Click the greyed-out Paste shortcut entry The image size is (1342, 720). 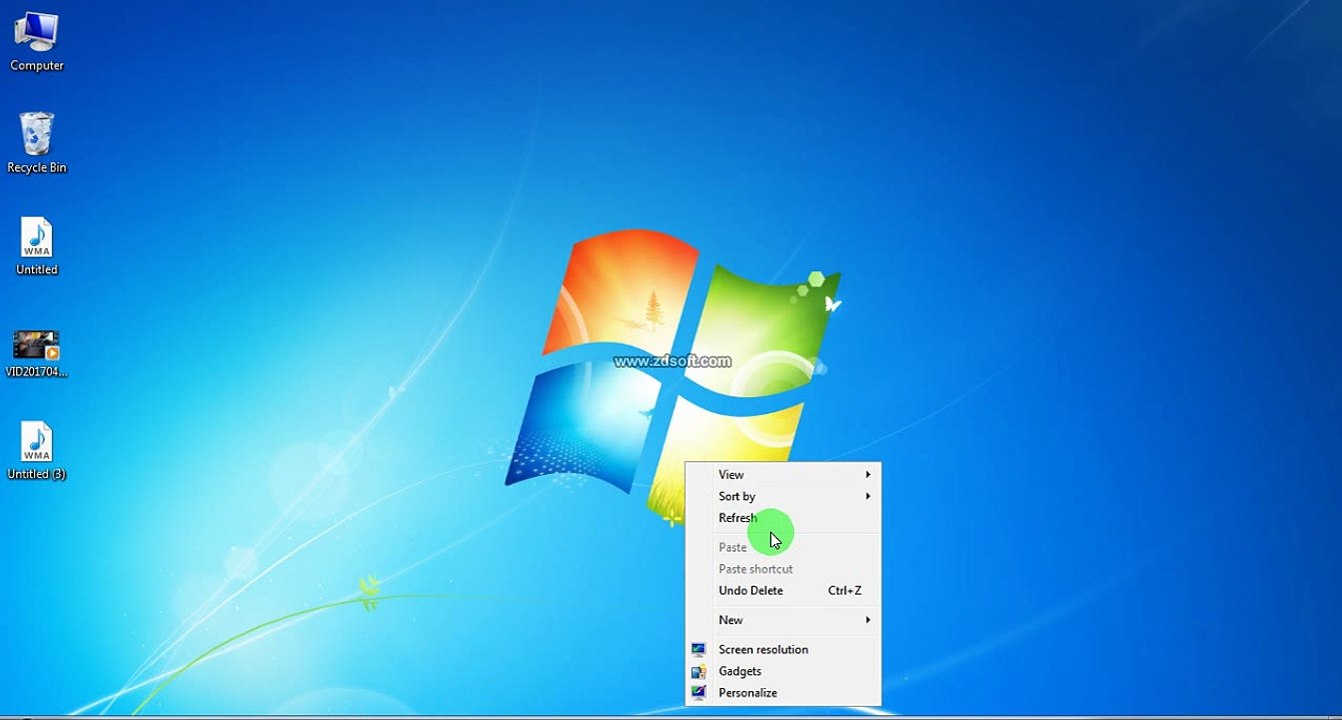(783, 569)
